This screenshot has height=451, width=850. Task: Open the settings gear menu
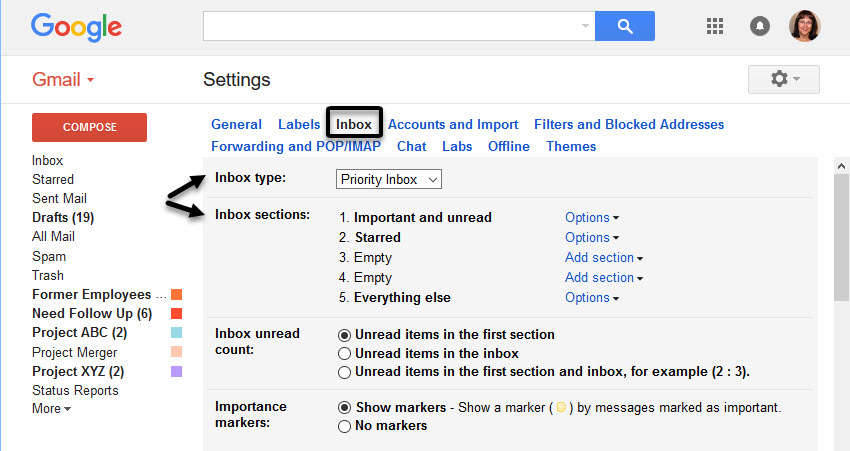(784, 79)
